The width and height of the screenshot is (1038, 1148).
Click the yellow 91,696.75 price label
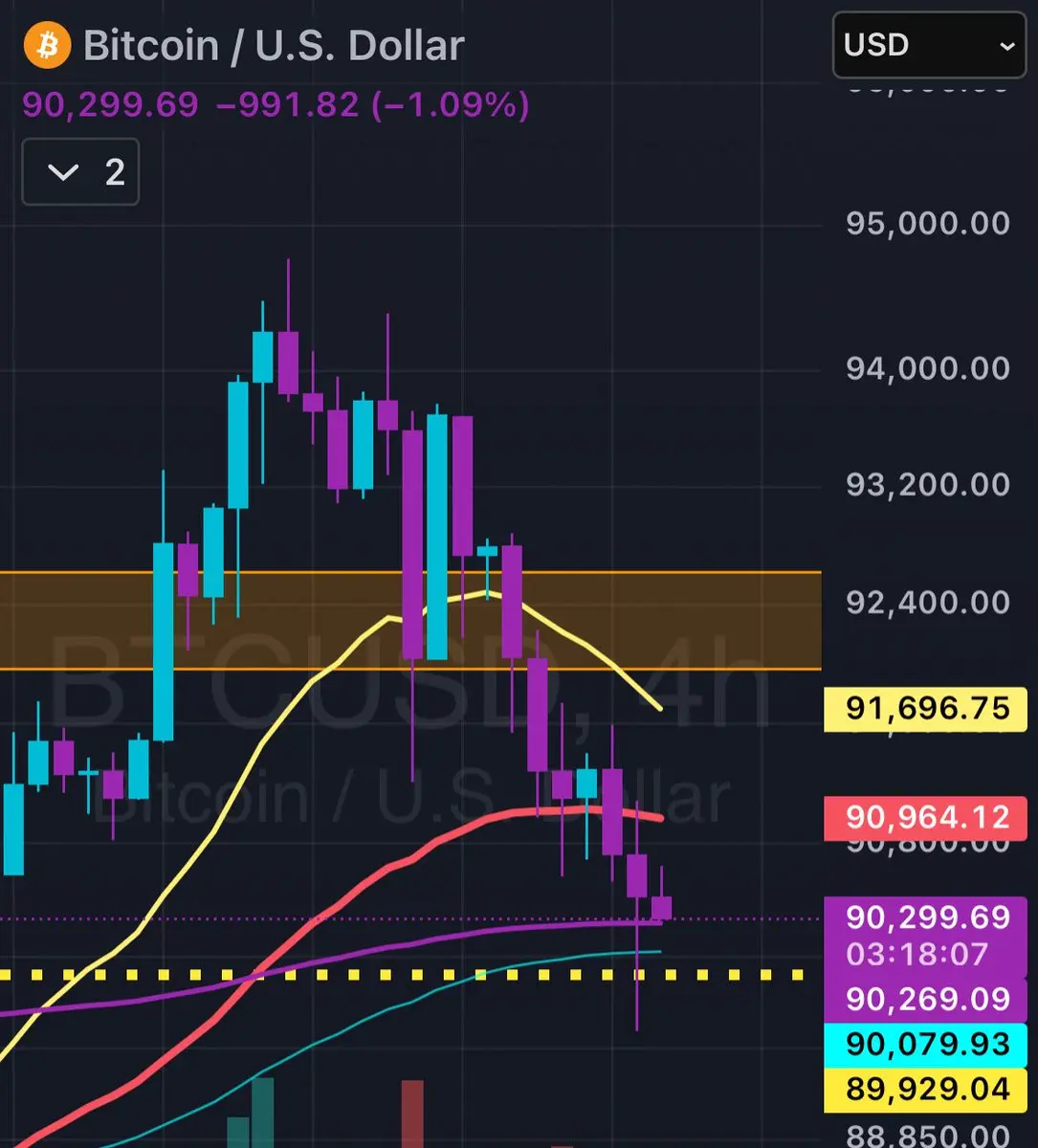tap(926, 709)
